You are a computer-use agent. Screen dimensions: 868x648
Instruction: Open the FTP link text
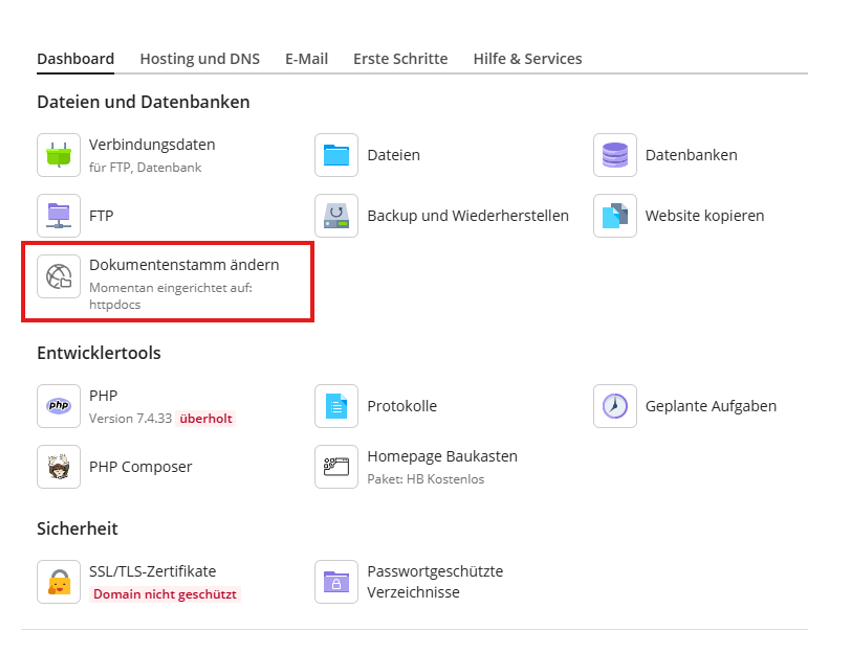click(101, 216)
